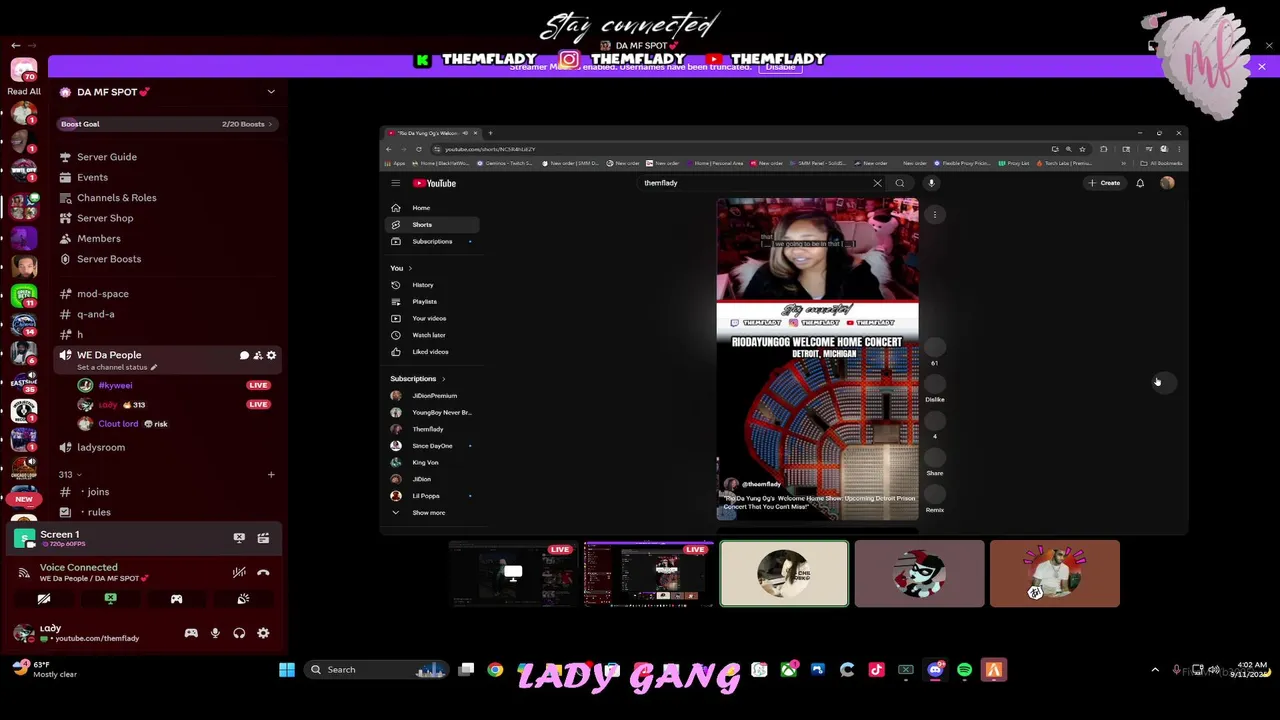Toggle screen share button in voice controls
Screen dimensions: 1280x720
click(x=110, y=599)
